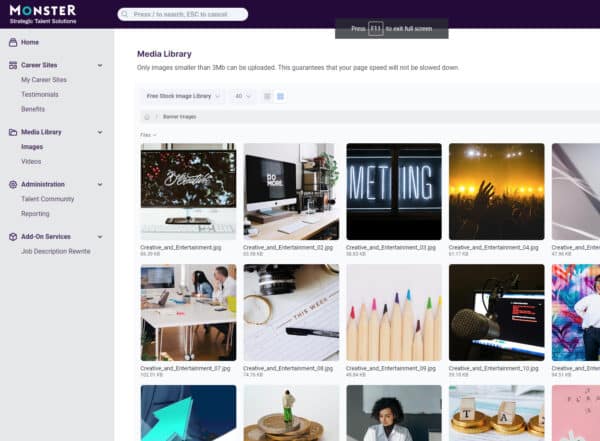600x441 pixels.
Task: Click the Creative_and_Entertainment_08.jpg filename
Action: coord(288,368)
